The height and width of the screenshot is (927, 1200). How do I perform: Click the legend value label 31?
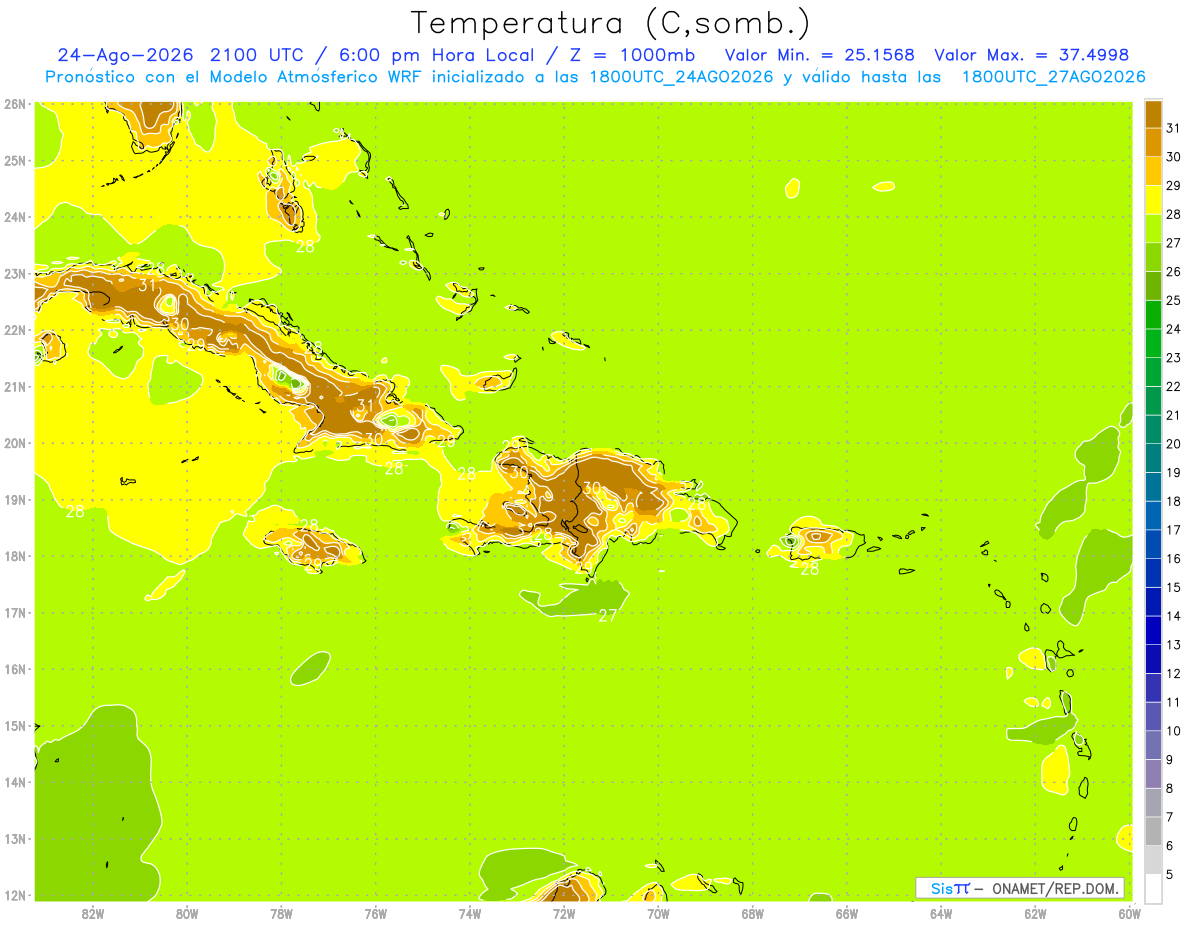point(1173,128)
